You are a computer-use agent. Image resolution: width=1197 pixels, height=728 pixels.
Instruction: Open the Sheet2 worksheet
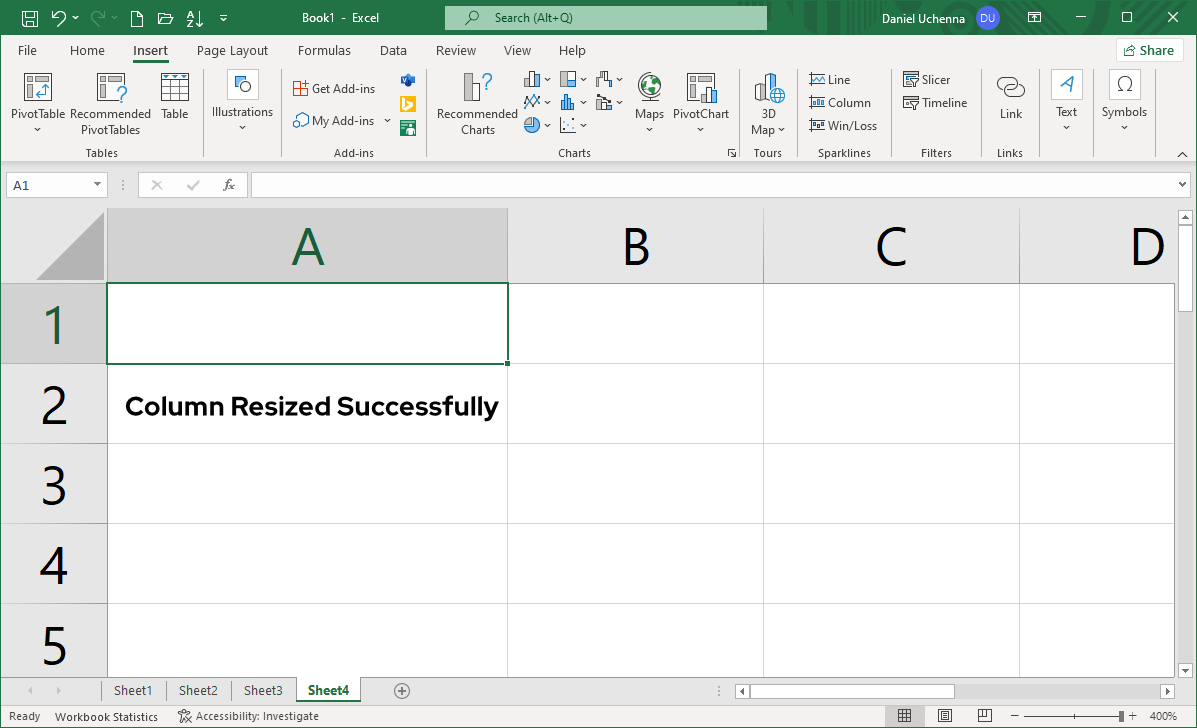pyautogui.click(x=197, y=690)
